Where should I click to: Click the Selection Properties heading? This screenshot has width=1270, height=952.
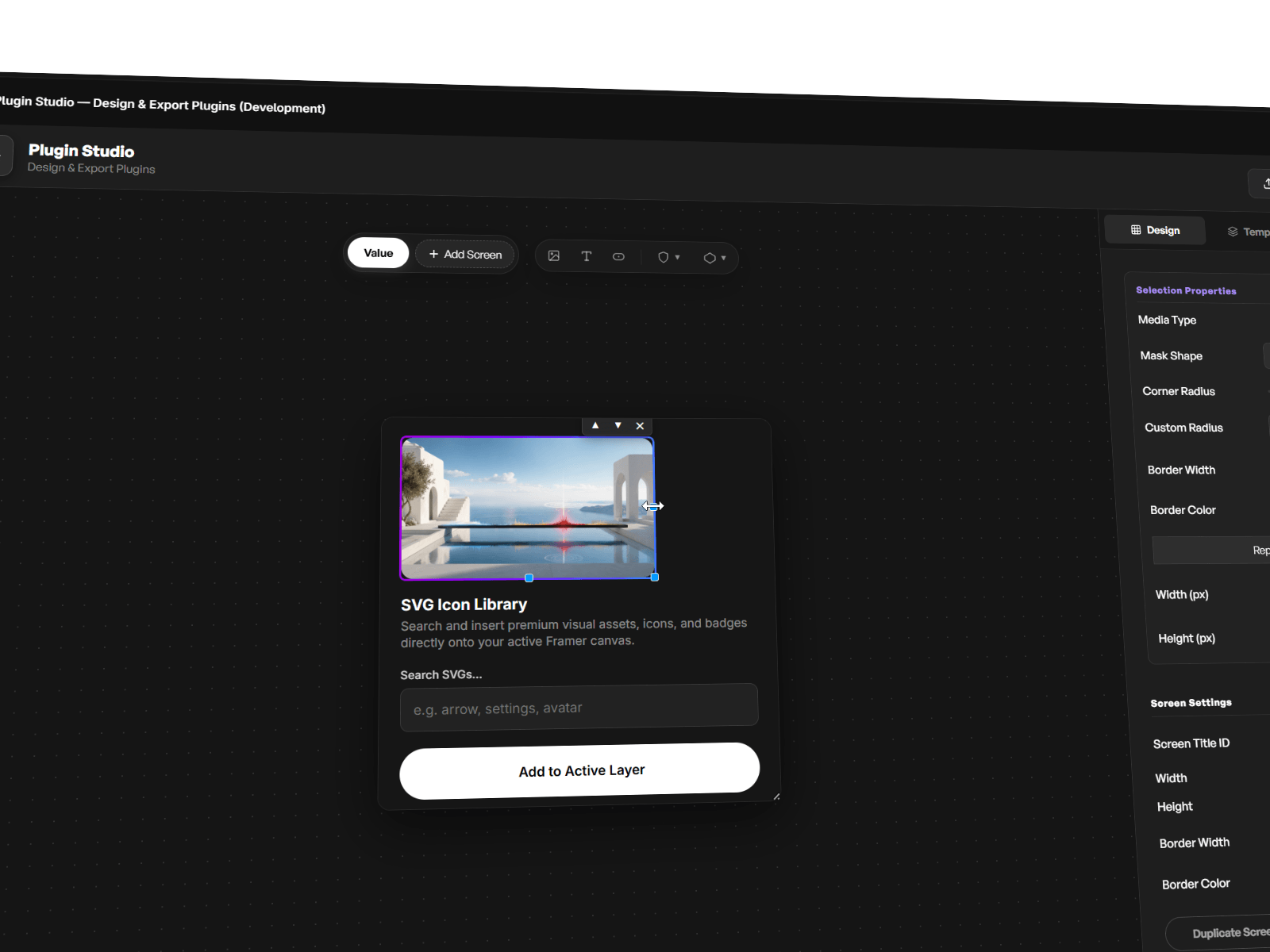click(1186, 290)
